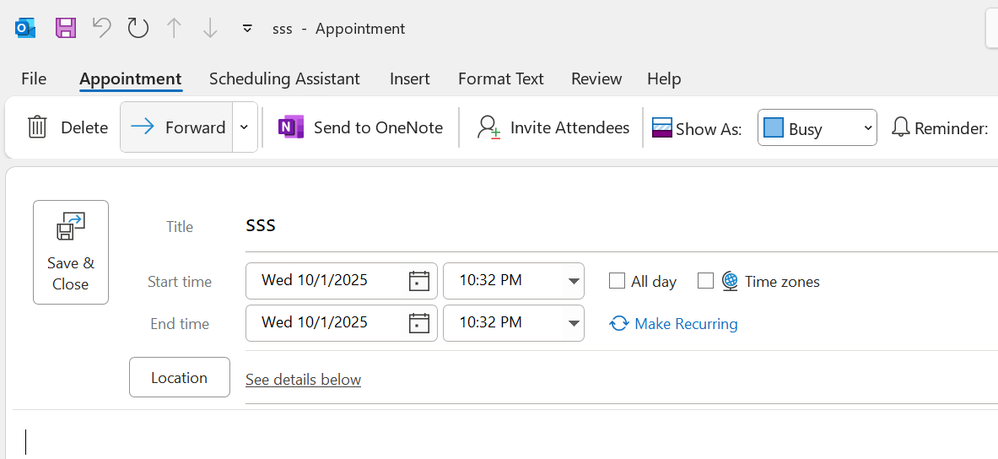Click Send to OneNote icon
The width and height of the screenshot is (998, 459).
pyautogui.click(x=291, y=127)
